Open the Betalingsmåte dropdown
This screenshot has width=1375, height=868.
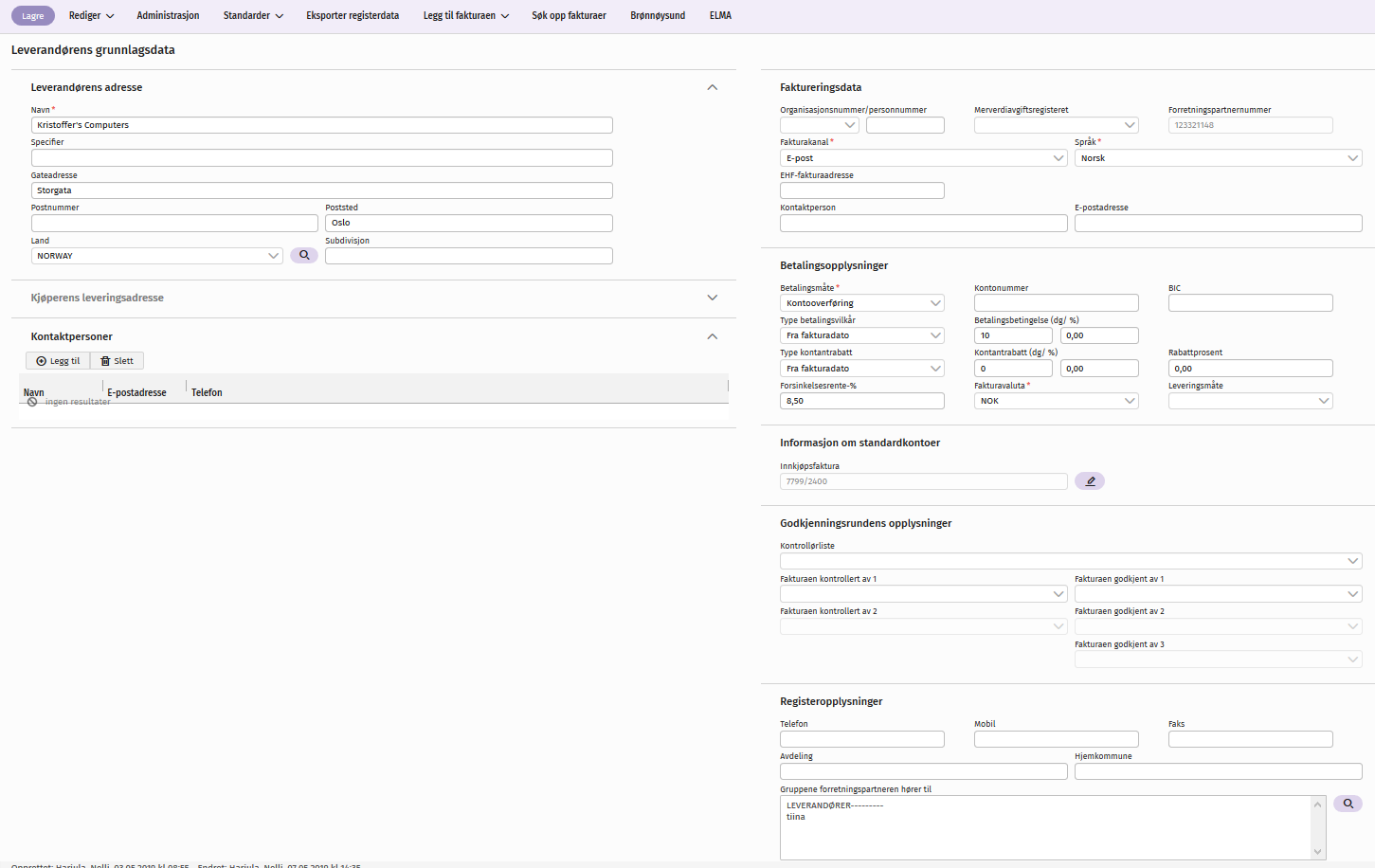pyautogui.click(x=862, y=303)
